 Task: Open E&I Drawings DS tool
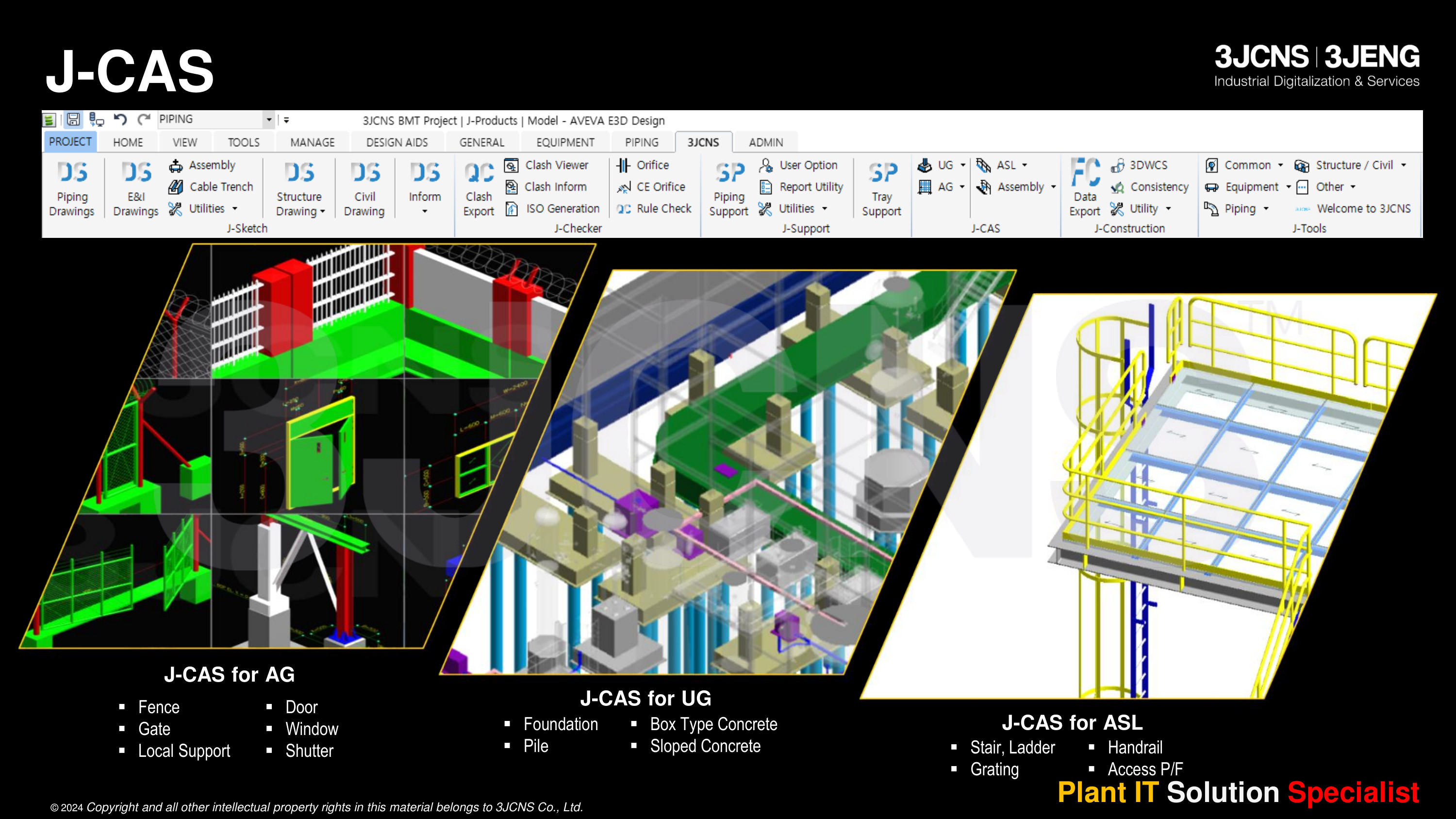pyautogui.click(x=136, y=189)
